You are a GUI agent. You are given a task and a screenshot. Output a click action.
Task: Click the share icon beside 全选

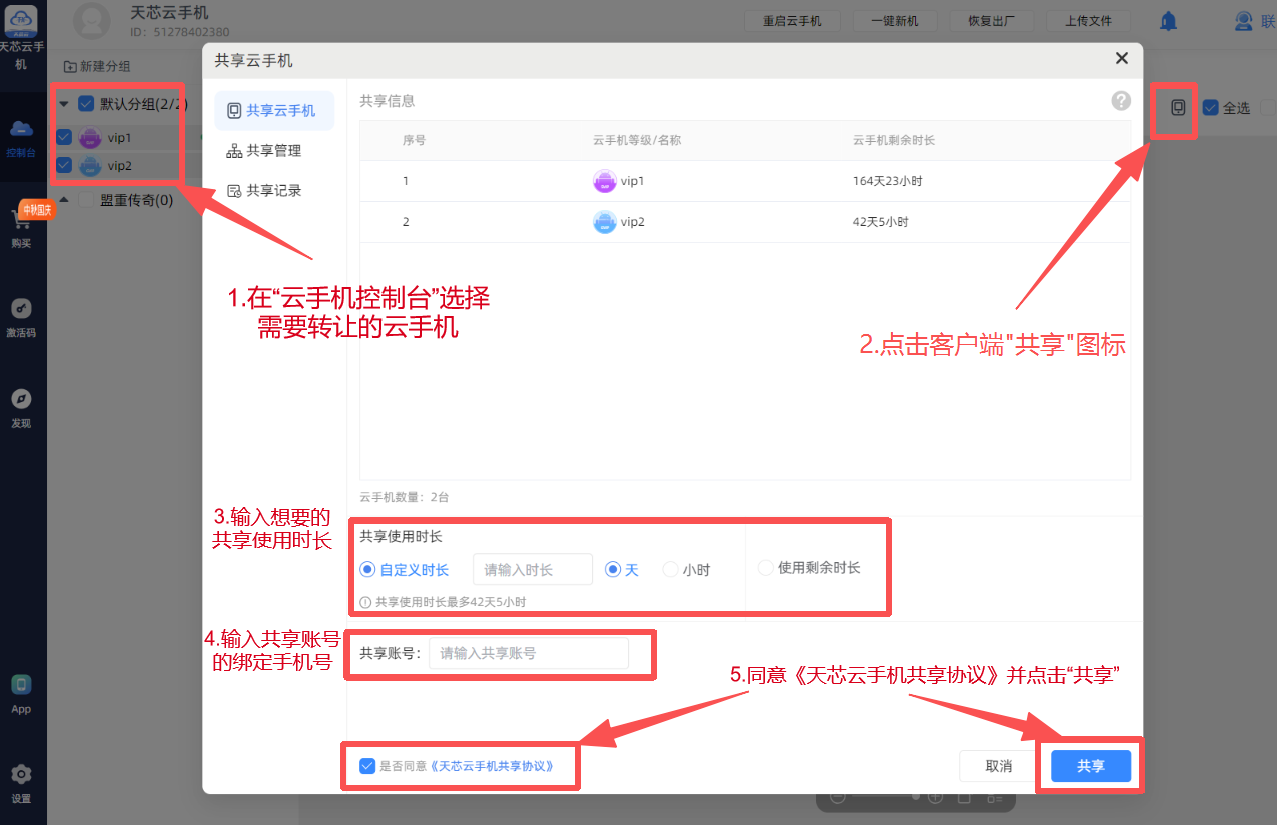click(x=1178, y=107)
